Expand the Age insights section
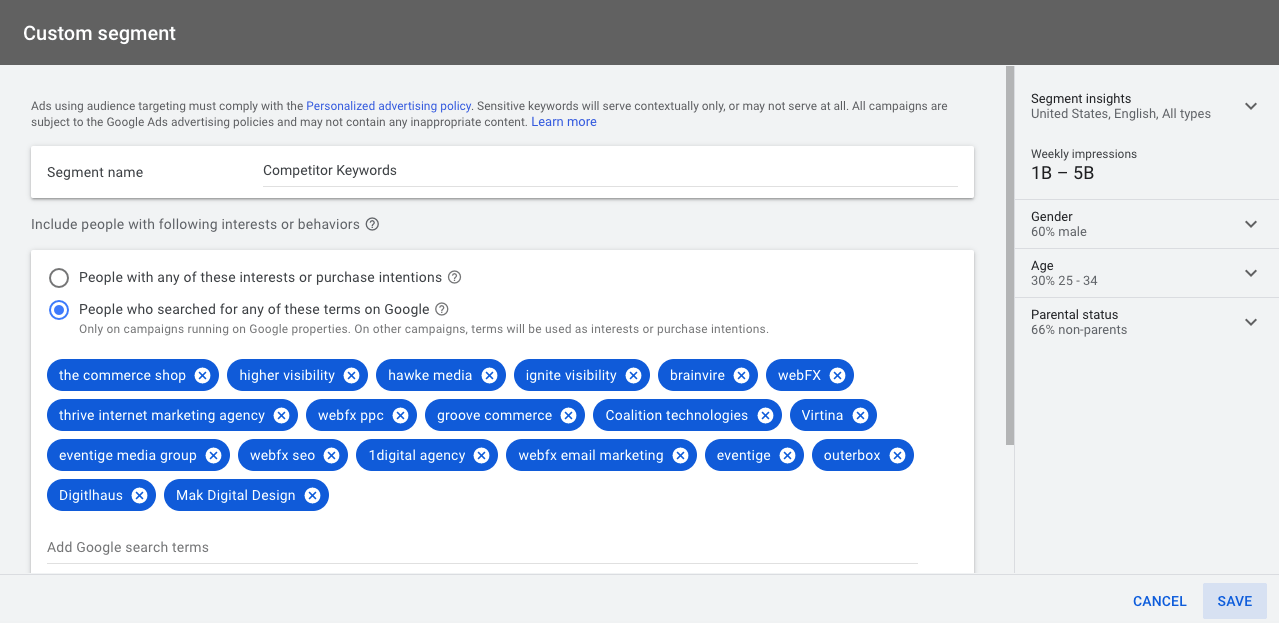 coord(1250,273)
